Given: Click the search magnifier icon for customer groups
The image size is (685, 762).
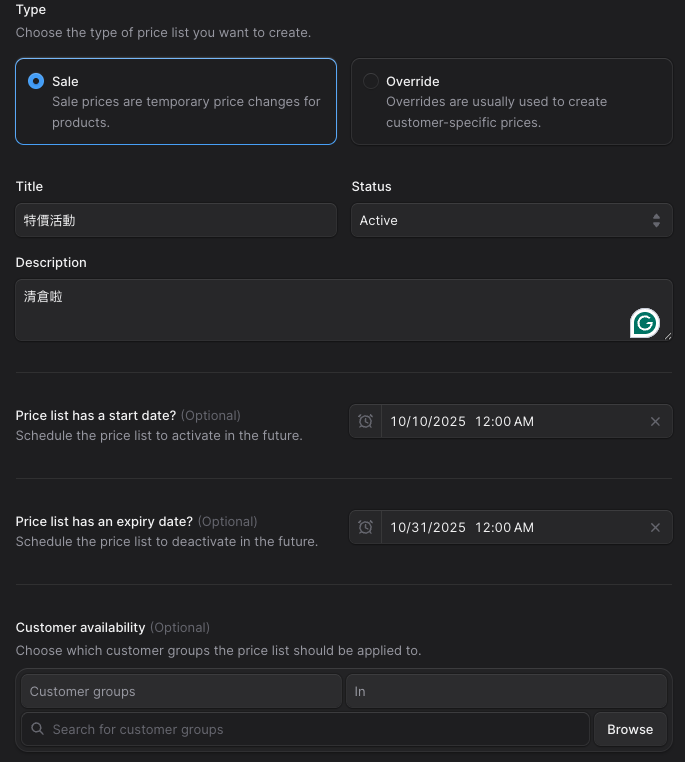Looking at the screenshot, I should coord(38,729).
